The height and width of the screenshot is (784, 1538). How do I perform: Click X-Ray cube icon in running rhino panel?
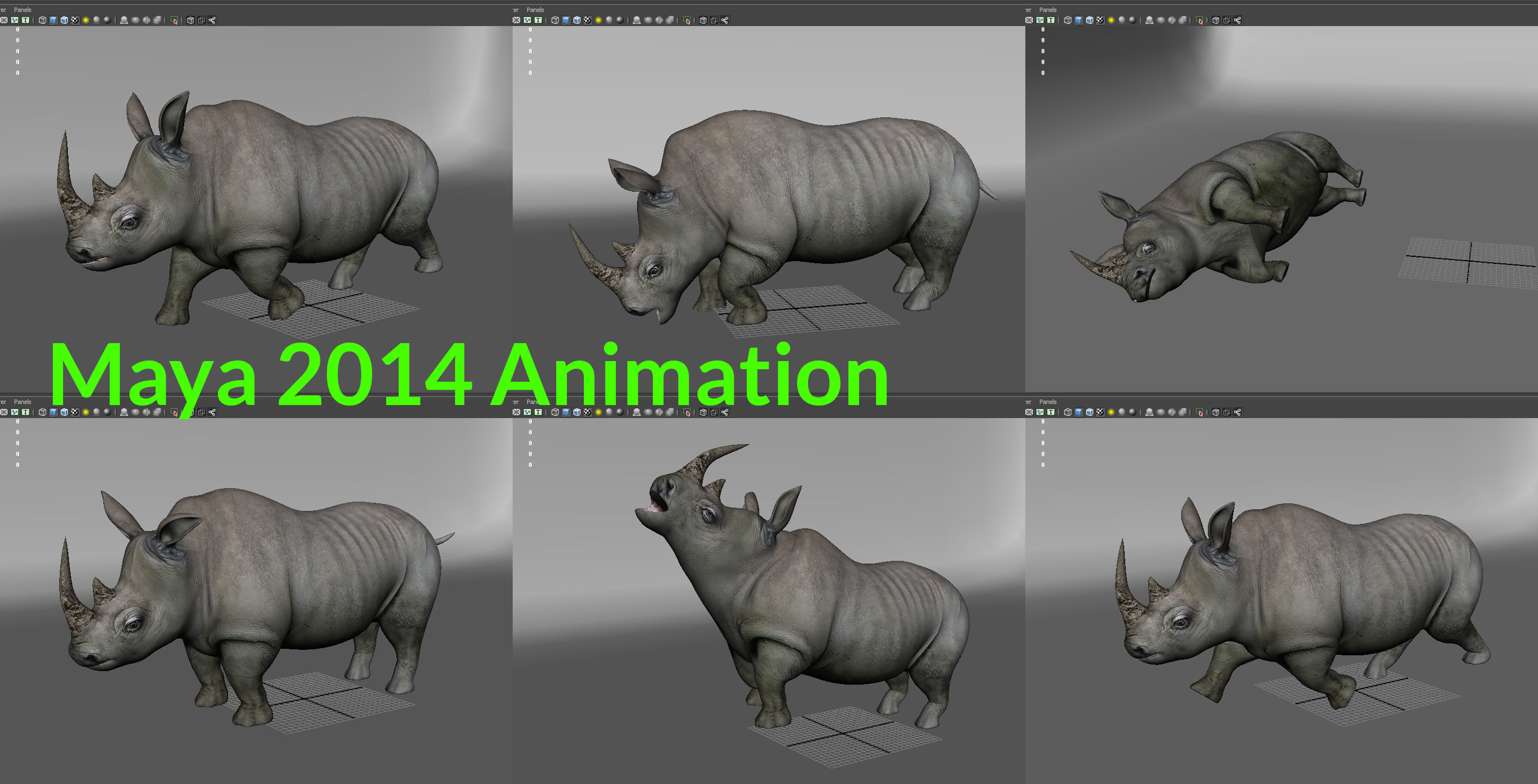click(x=1215, y=413)
